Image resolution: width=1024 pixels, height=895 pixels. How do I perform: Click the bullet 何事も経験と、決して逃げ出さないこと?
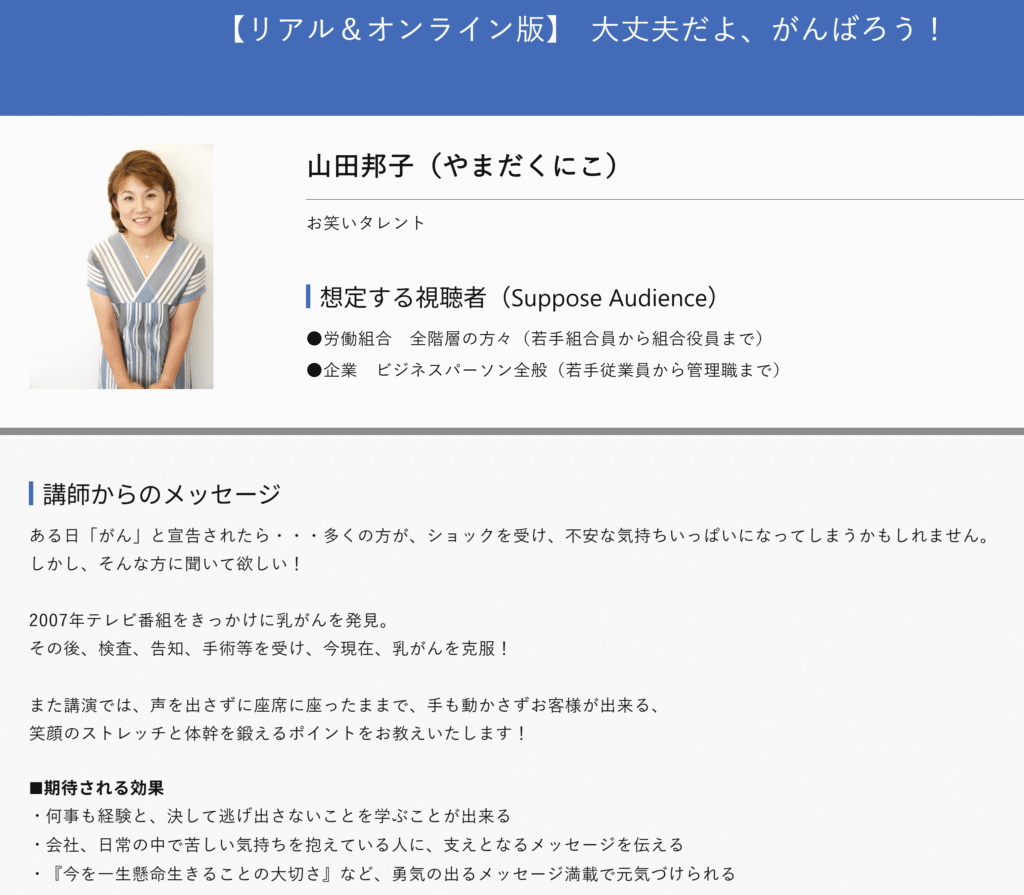pos(270,817)
